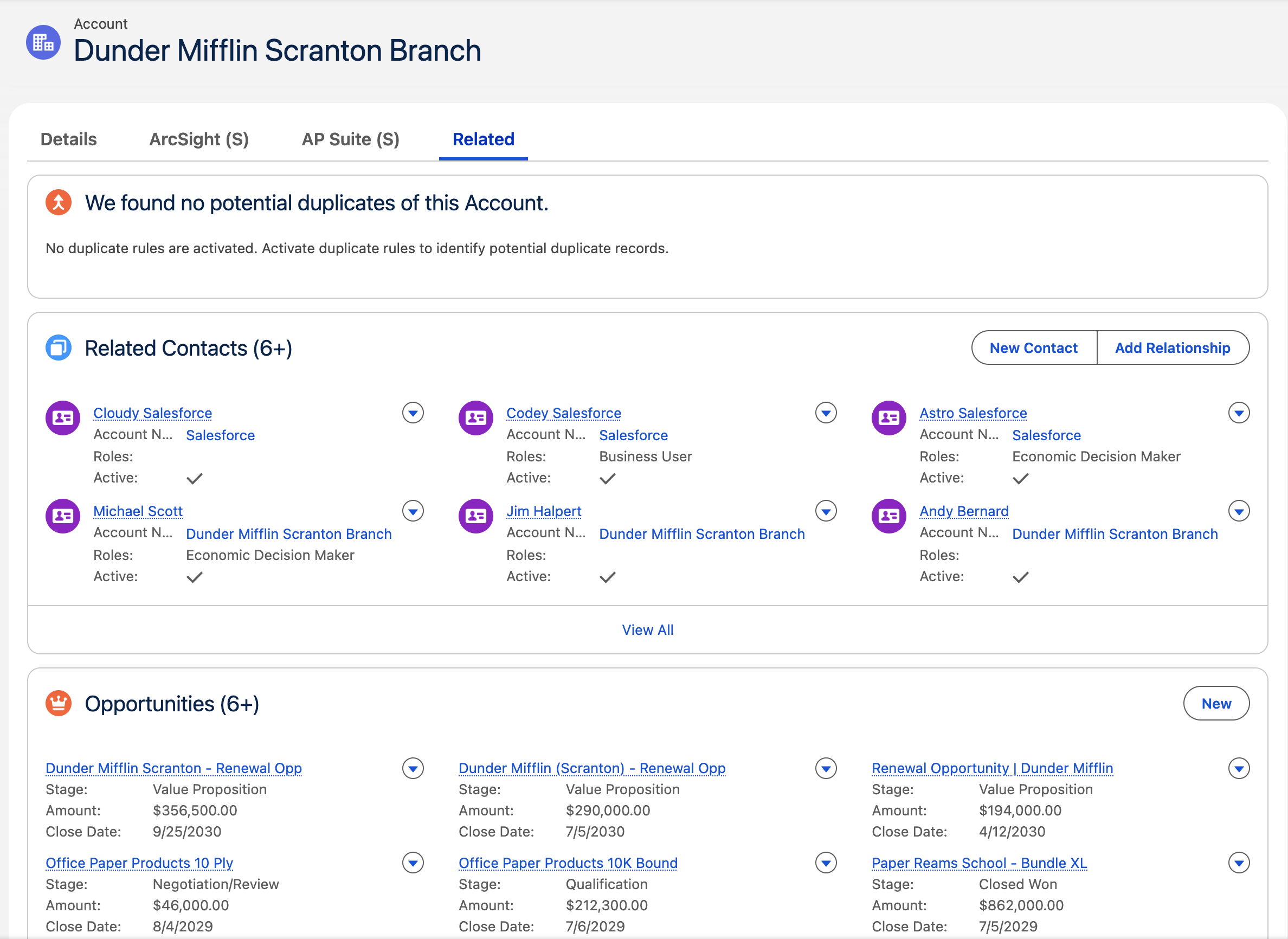Image resolution: width=1288 pixels, height=939 pixels.
Task: Expand actions menu for Andy Bernard
Action: (x=1239, y=511)
